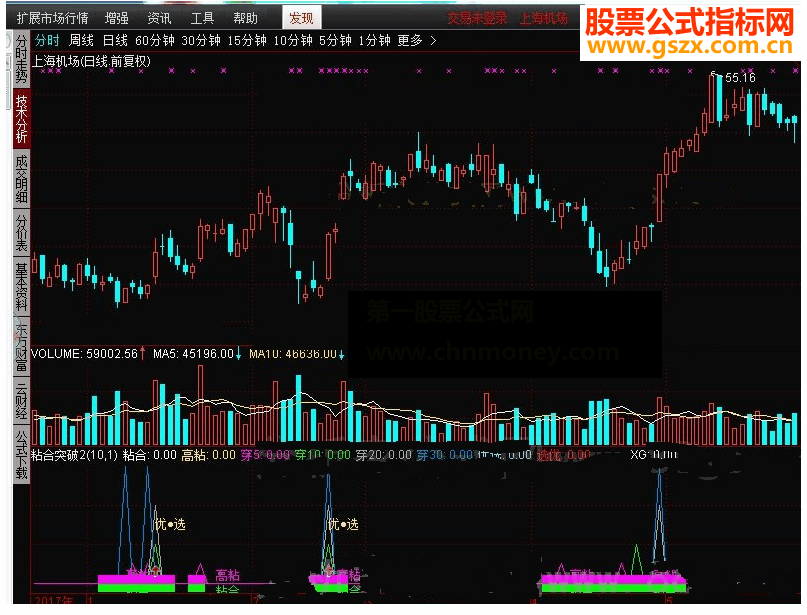This screenshot has width=807, height=615.
Task: Switch to 分时 chart period
Action: tap(47, 40)
